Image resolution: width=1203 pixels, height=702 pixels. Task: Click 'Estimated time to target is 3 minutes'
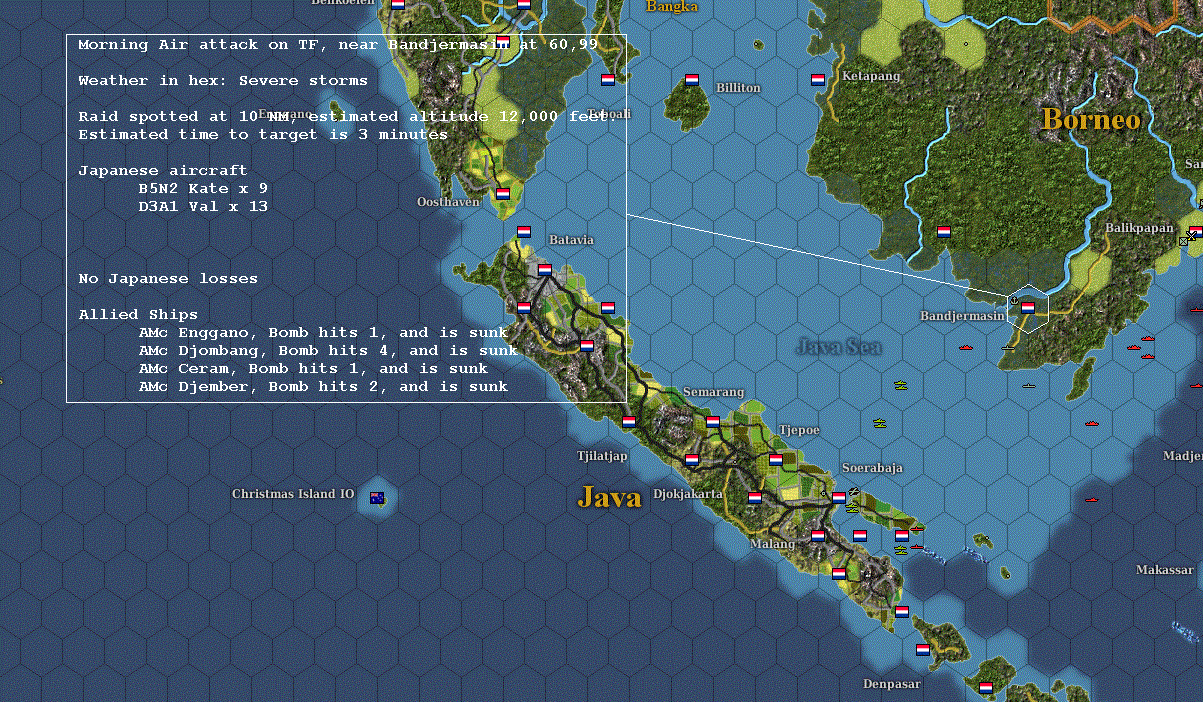point(263,134)
